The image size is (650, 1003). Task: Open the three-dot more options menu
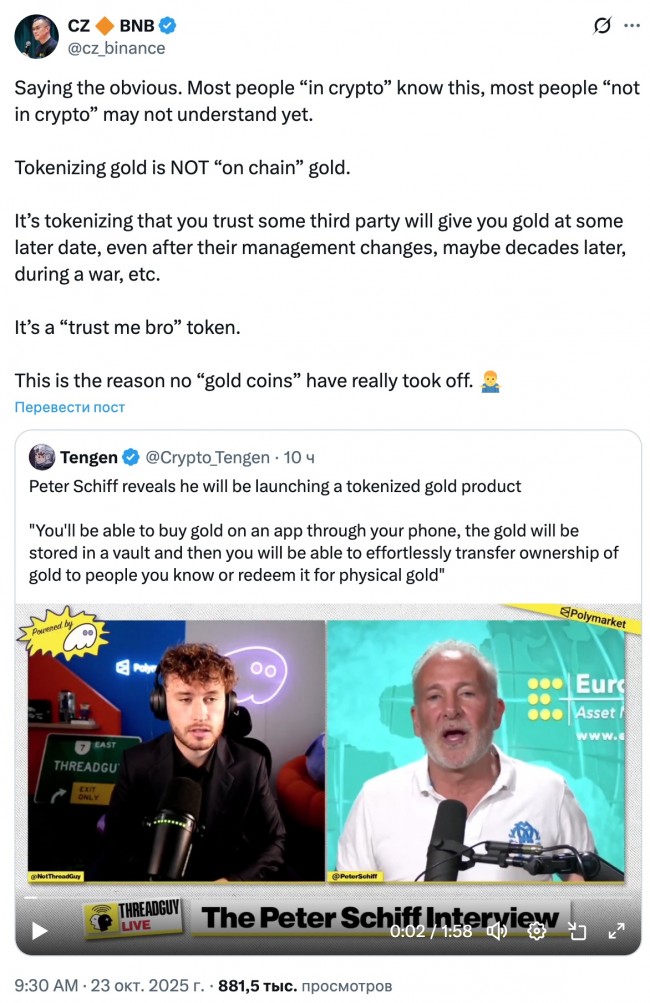point(631,26)
